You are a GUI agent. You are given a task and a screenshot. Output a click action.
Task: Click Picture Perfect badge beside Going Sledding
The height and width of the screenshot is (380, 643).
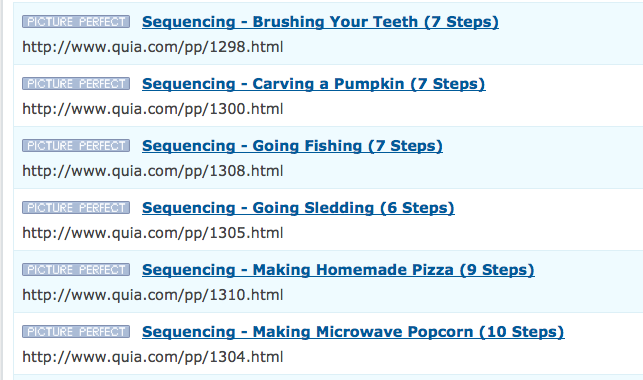point(76,207)
